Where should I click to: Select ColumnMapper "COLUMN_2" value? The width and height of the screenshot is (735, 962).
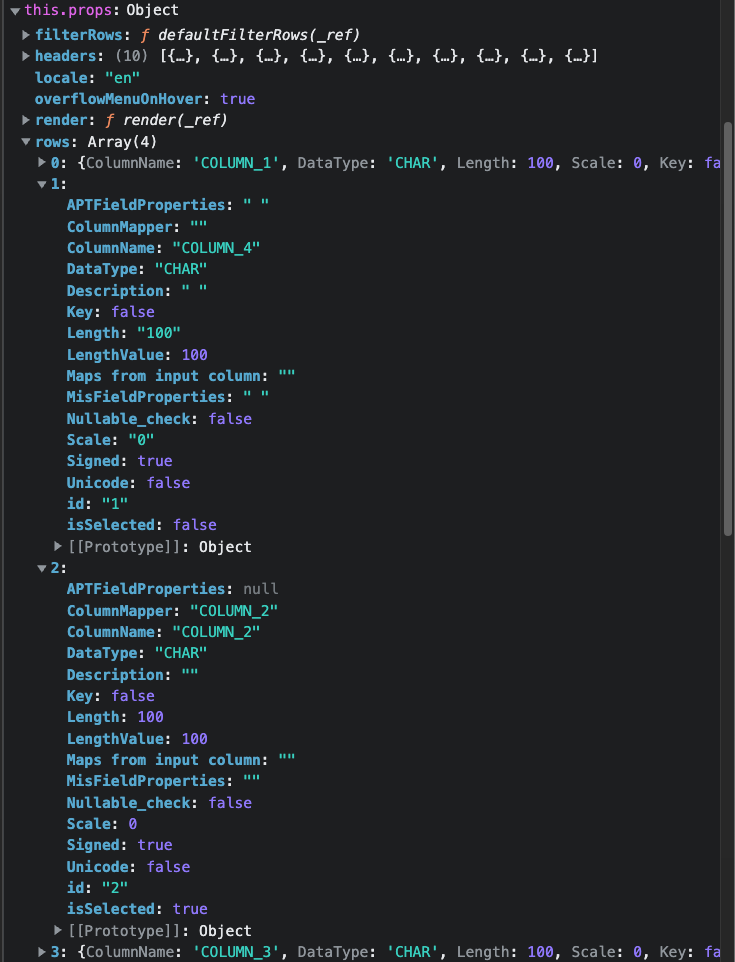(234, 611)
